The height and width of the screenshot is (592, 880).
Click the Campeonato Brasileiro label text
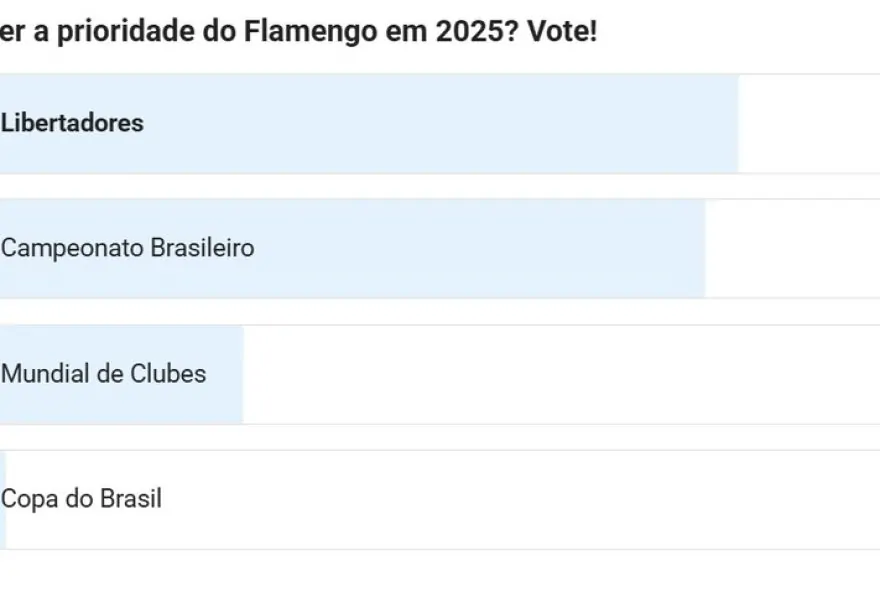click(x=127, y=248)
